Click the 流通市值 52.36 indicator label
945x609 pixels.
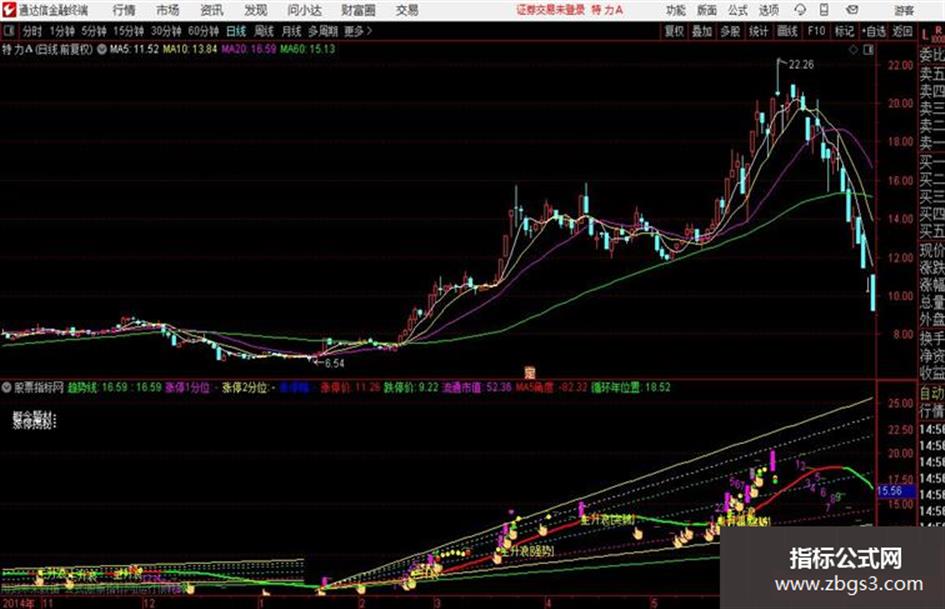477,388
